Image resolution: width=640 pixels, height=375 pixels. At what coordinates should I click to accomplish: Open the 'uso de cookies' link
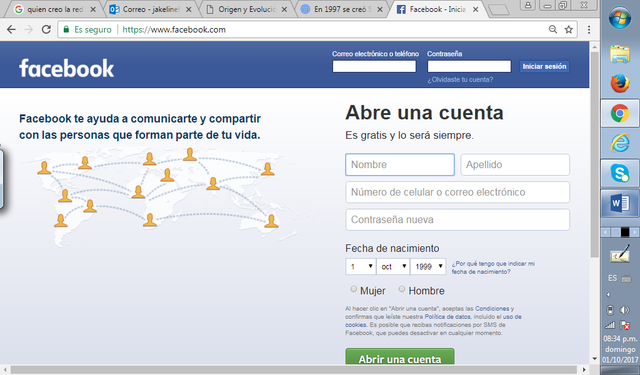pos(512,317)
